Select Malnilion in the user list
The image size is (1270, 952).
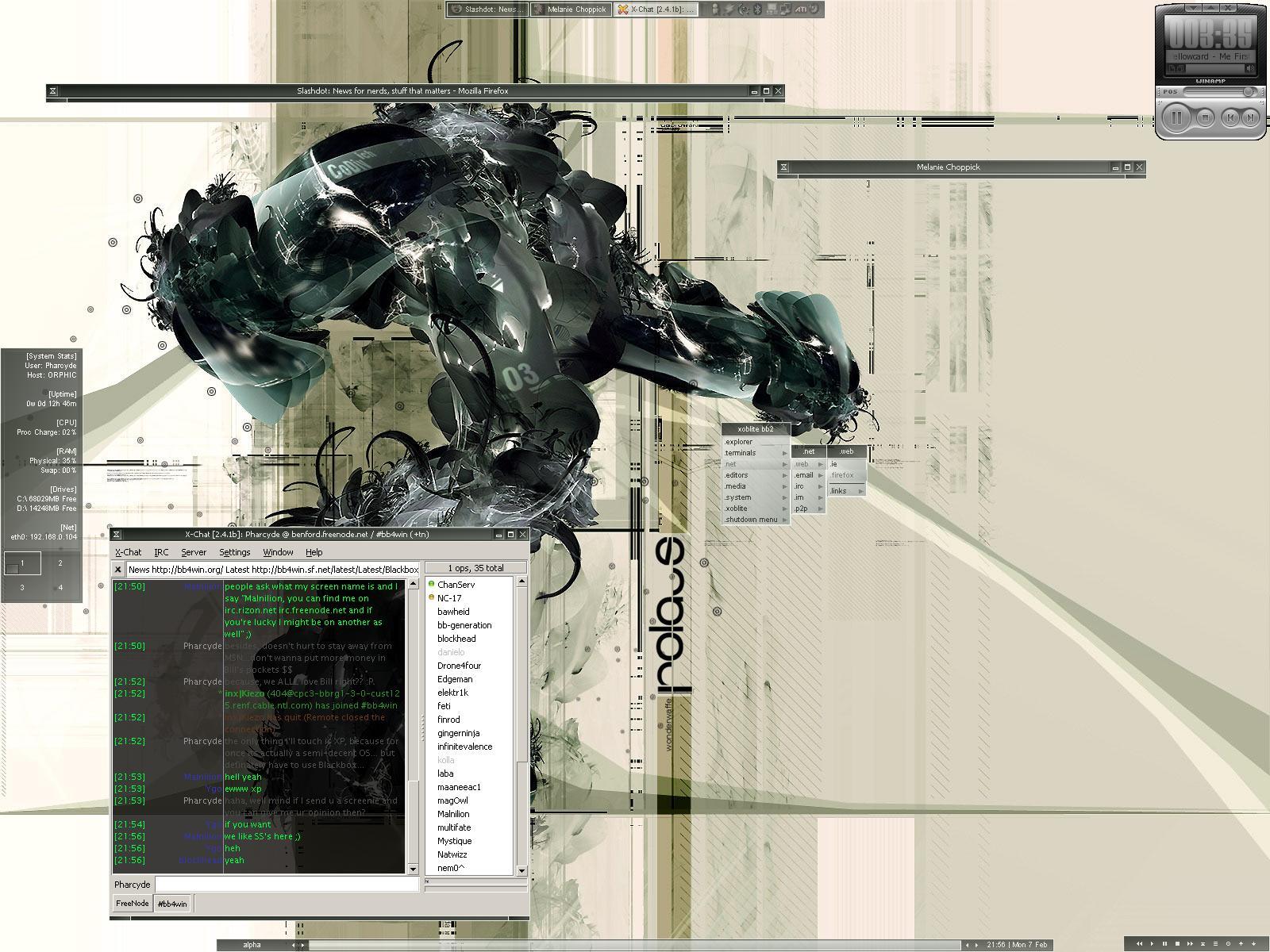coord(469,814)
